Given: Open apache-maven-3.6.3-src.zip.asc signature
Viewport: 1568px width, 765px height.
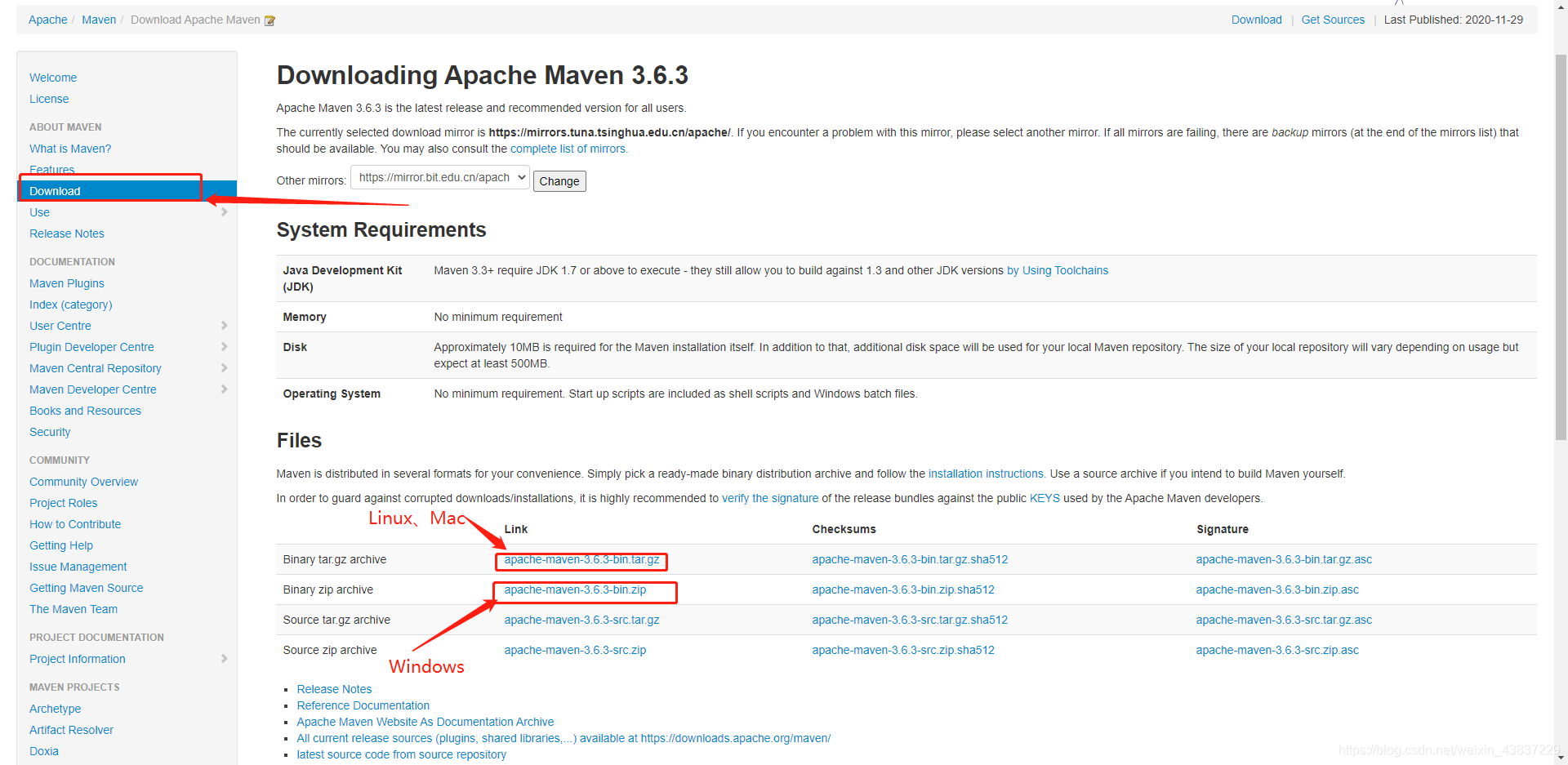Looking at the screenshot, I should click(1277, 650).
